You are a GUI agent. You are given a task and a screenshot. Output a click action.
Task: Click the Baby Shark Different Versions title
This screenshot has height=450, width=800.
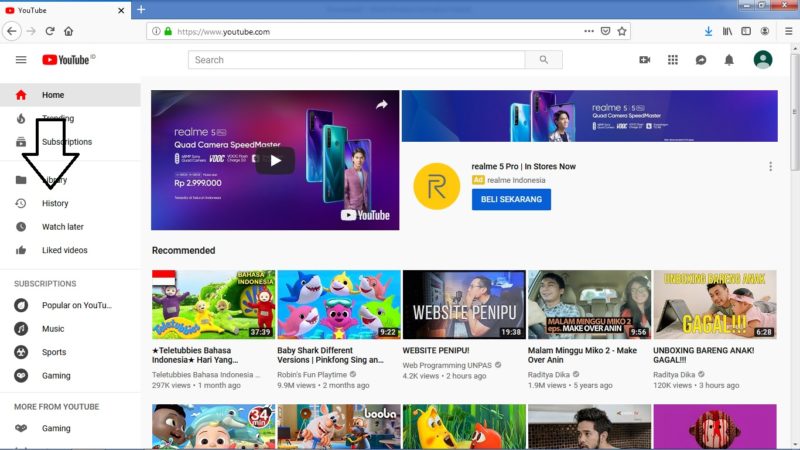330,355
